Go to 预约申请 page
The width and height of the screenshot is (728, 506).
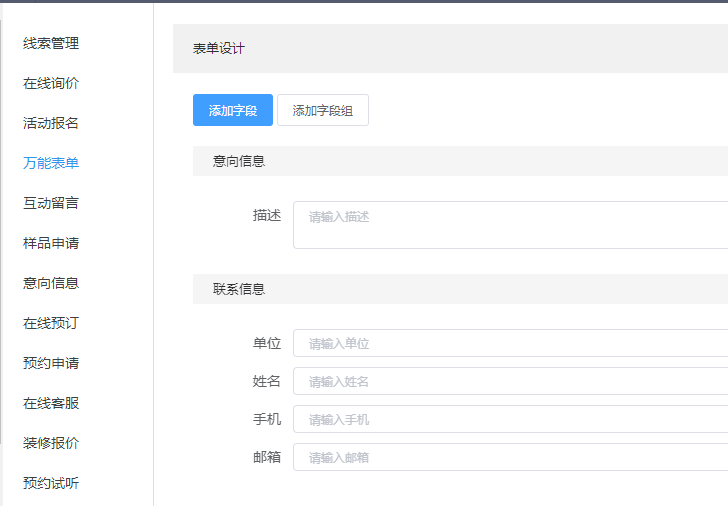(51, 363)
